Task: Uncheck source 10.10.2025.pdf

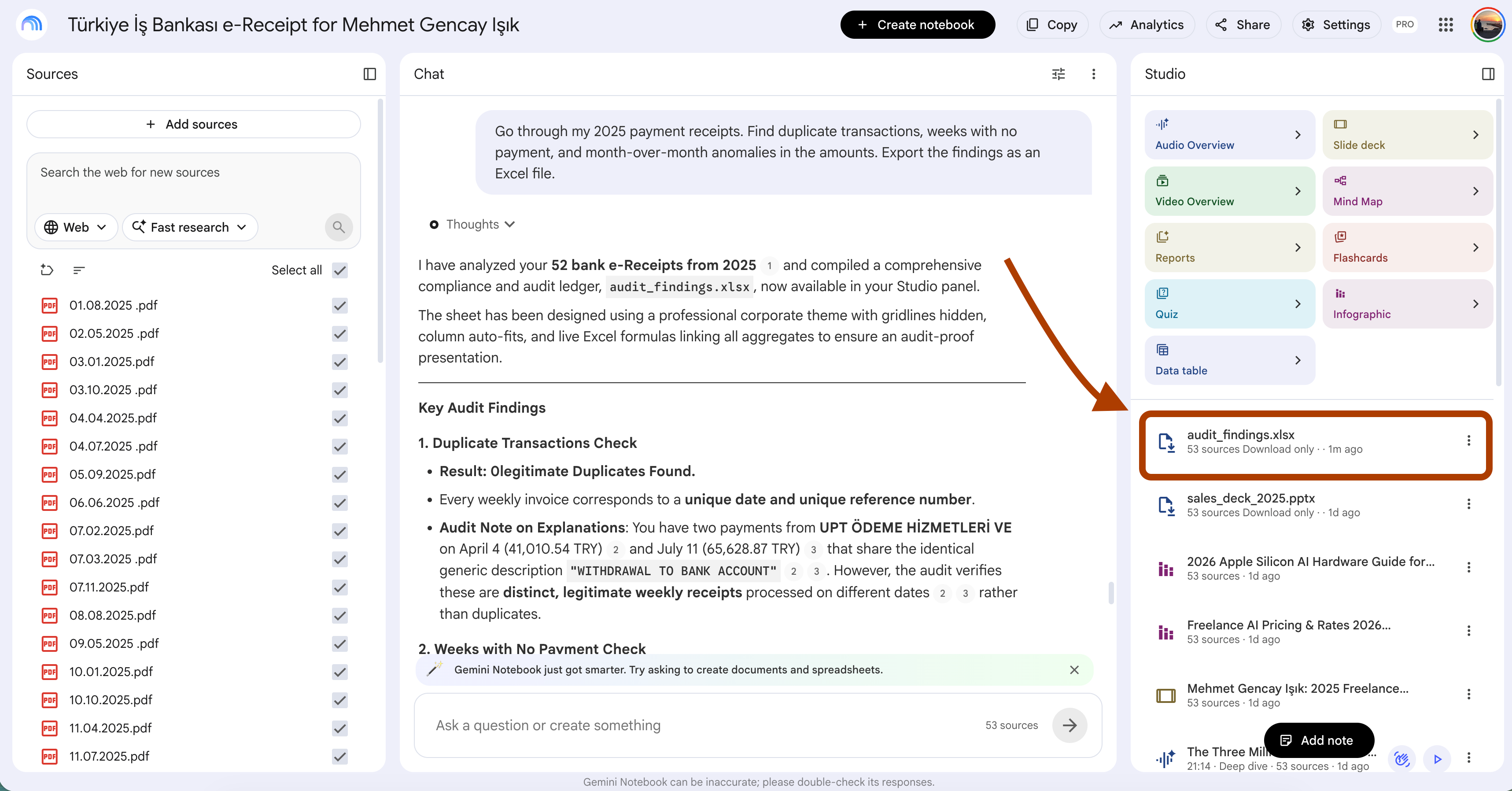Action: tap(340, 700)
